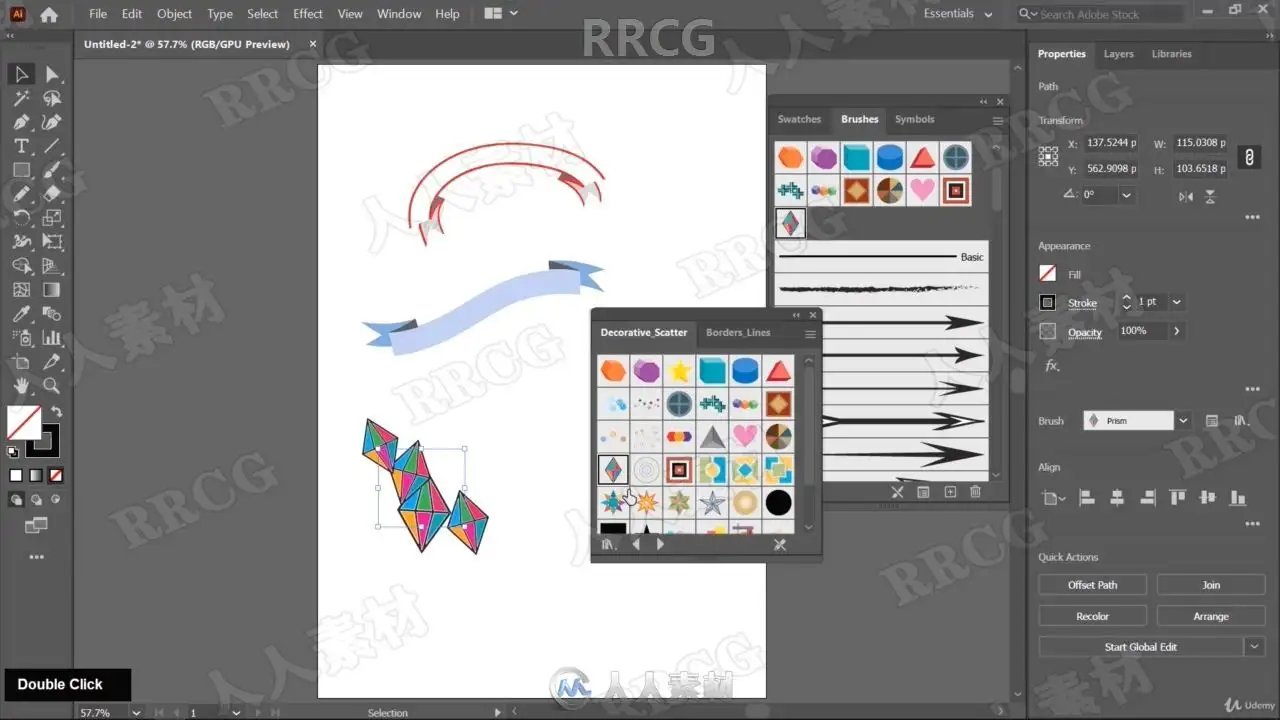
Task: Select the Rotate tool
Action: [21, 218]
